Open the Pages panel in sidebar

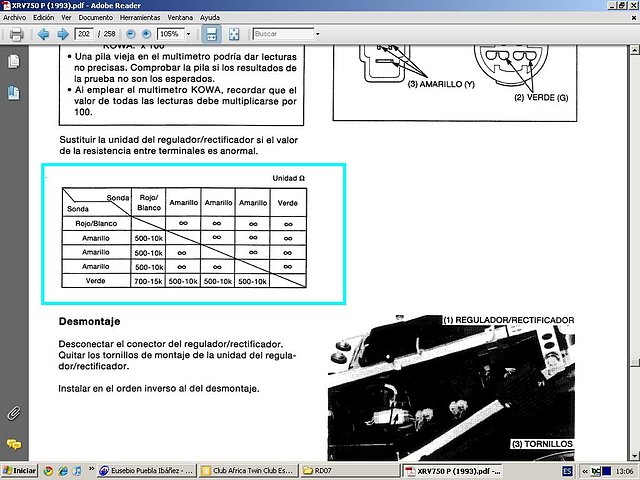[x=13, y=62]
